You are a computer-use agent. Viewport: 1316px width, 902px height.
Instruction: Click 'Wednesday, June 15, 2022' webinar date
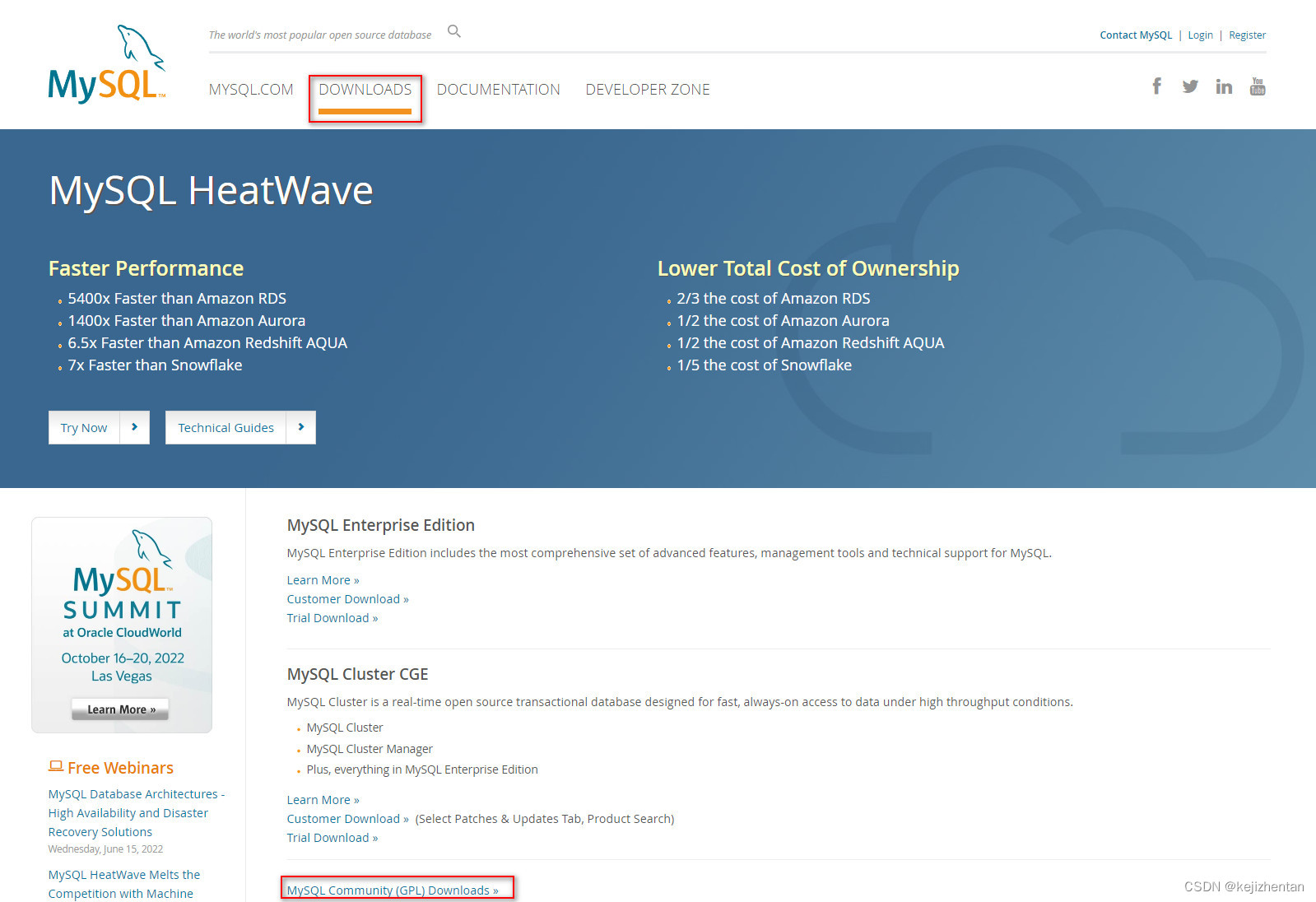click(105, 849)
